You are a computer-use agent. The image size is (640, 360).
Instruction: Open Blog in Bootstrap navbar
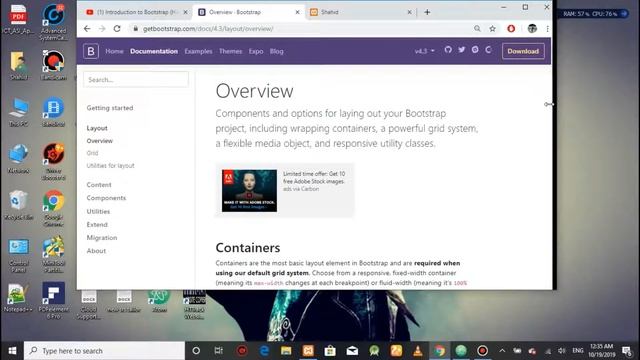(x=276, y=51)
